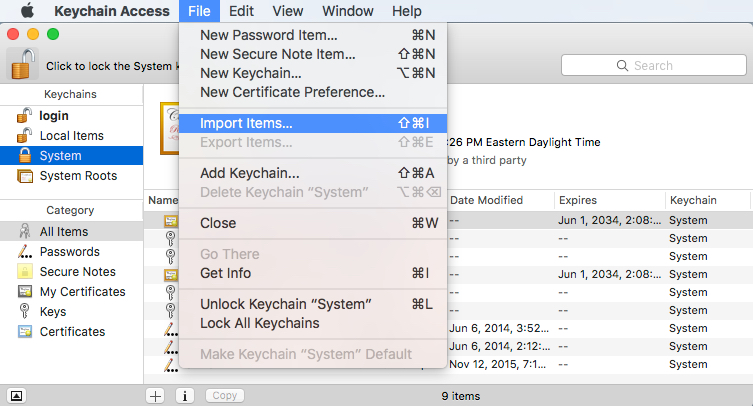
Task: Click the Copy button
Action: [x=225, y=395]
